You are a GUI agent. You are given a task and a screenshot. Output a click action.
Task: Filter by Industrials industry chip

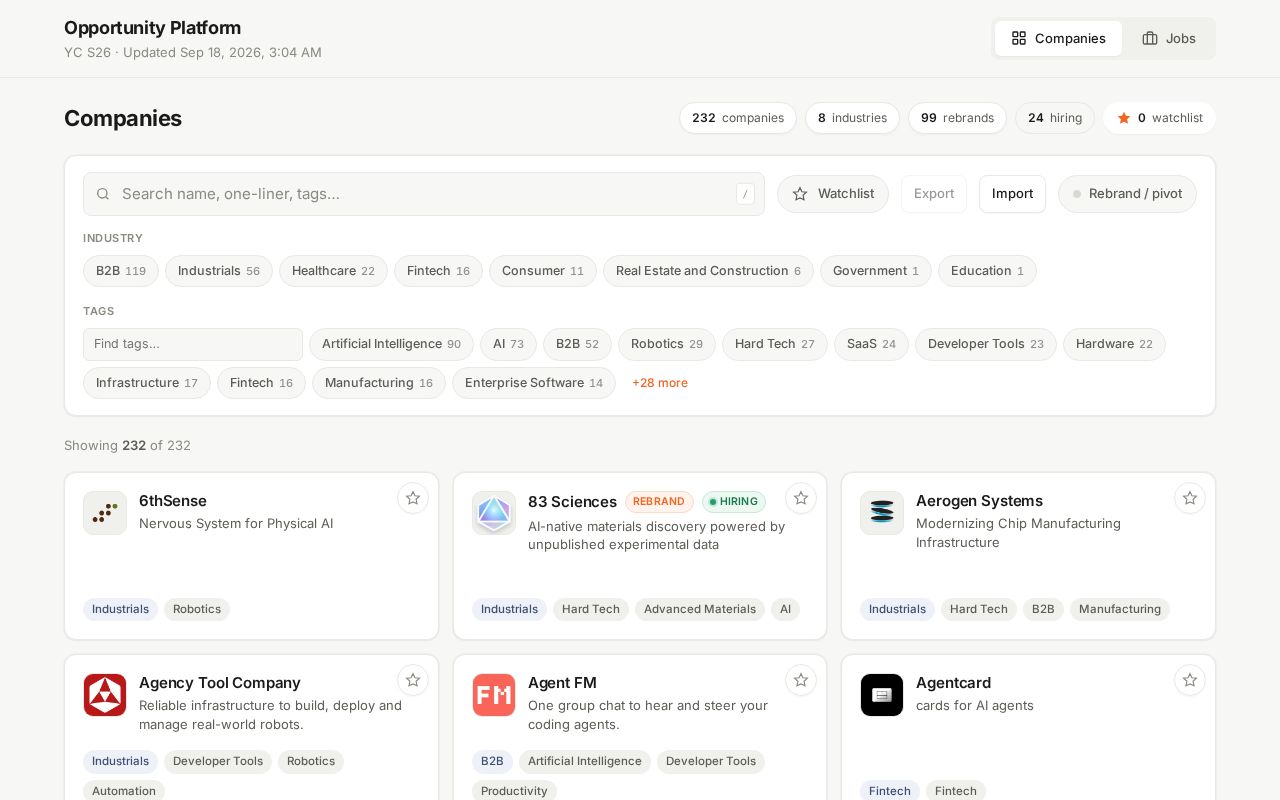coord(219,271)
